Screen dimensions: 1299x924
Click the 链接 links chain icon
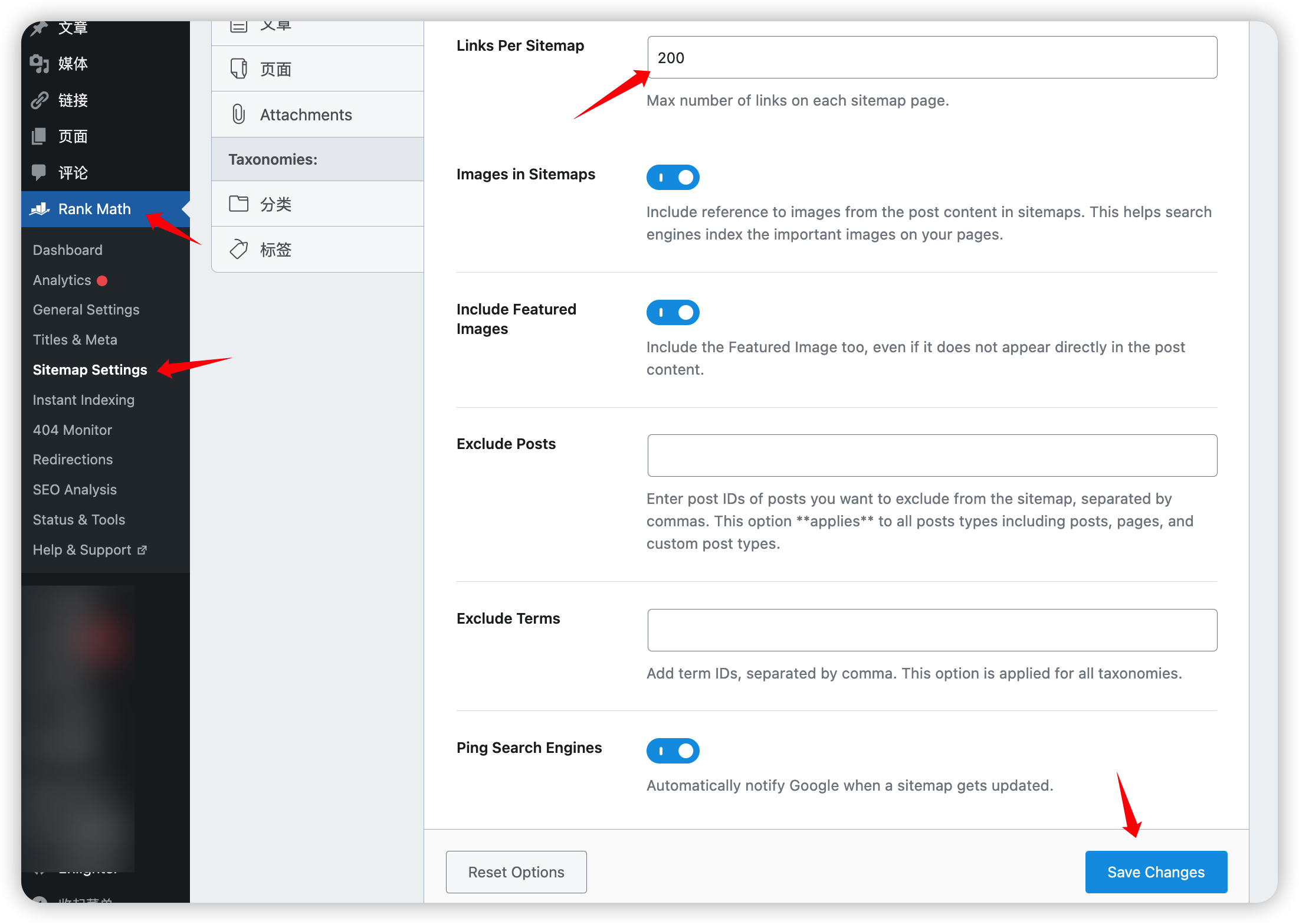pyautogui.click(x=40, y=100)
